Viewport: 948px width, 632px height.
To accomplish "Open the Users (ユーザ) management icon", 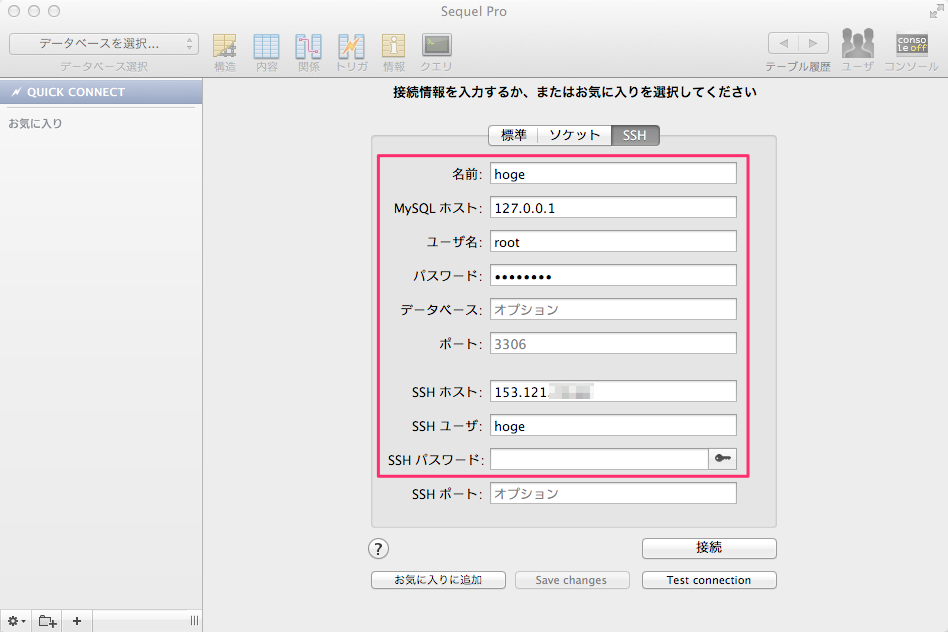I will [x=857, y=46].
